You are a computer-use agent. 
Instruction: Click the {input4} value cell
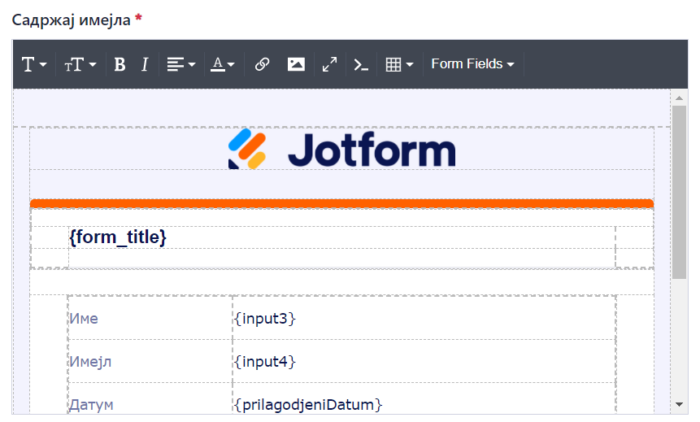tap(424, 361)
